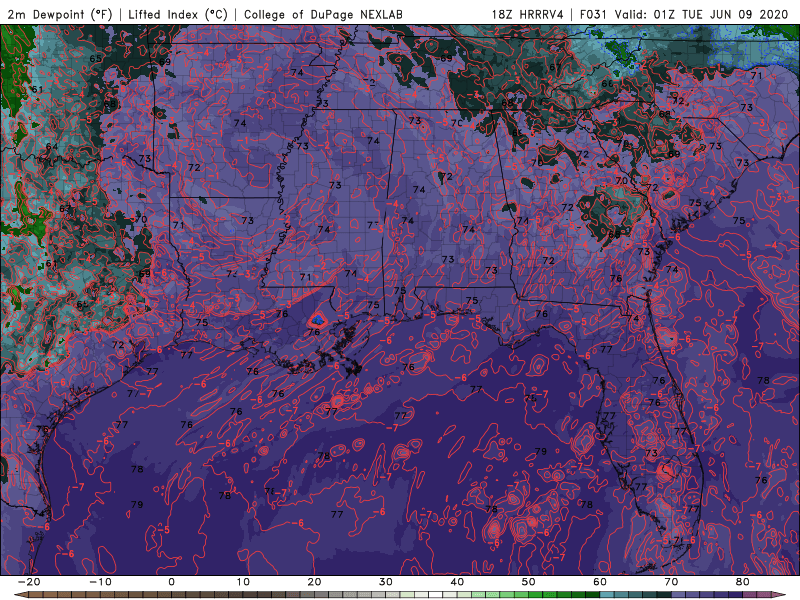
Task: Click the "2m Dewpoint (°F)" title text
Action: tap(60, 15)
